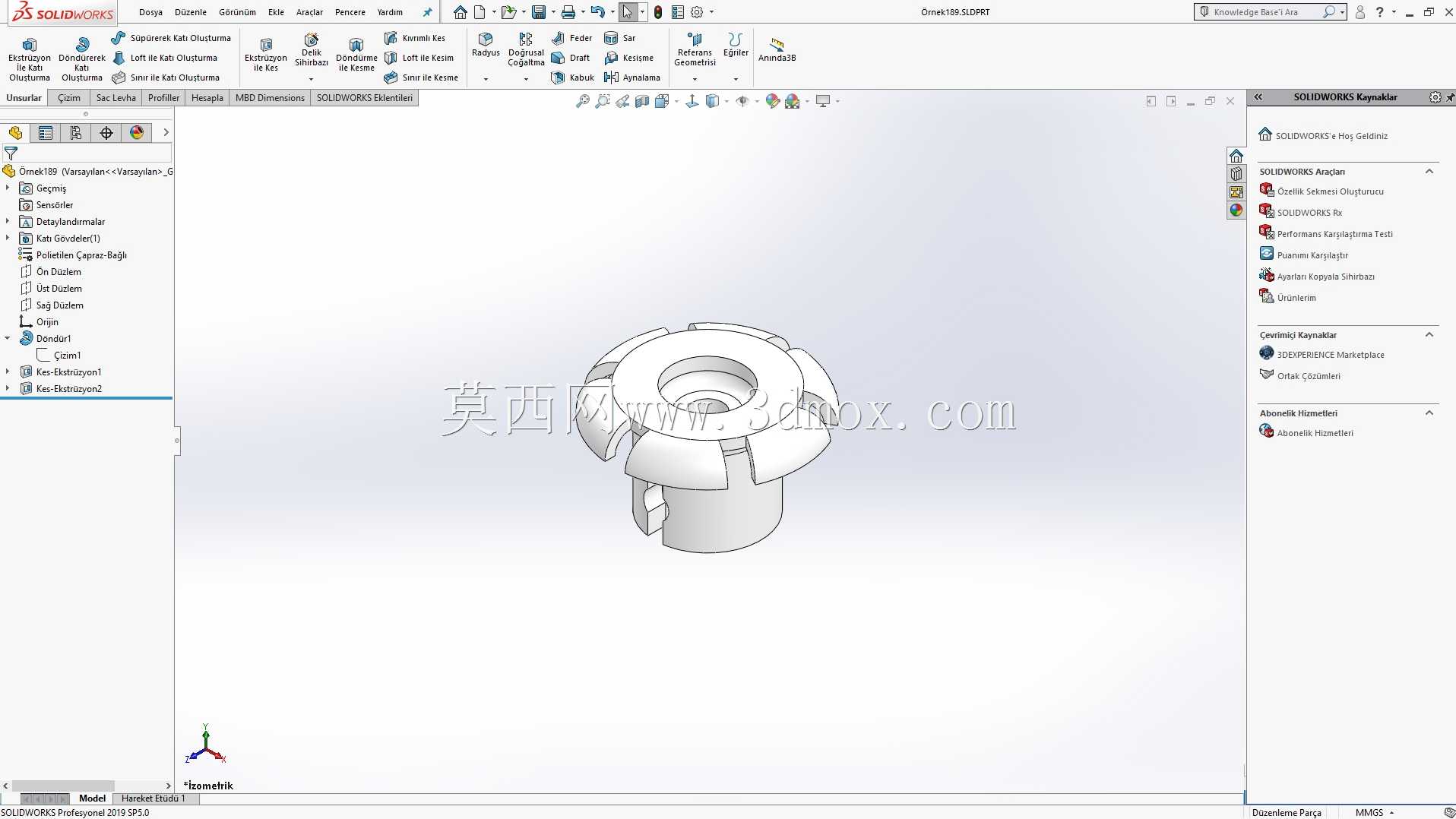1456x819 pixels.
Task: Switch to the Sac Levha tab
Action: click(116, 98)
